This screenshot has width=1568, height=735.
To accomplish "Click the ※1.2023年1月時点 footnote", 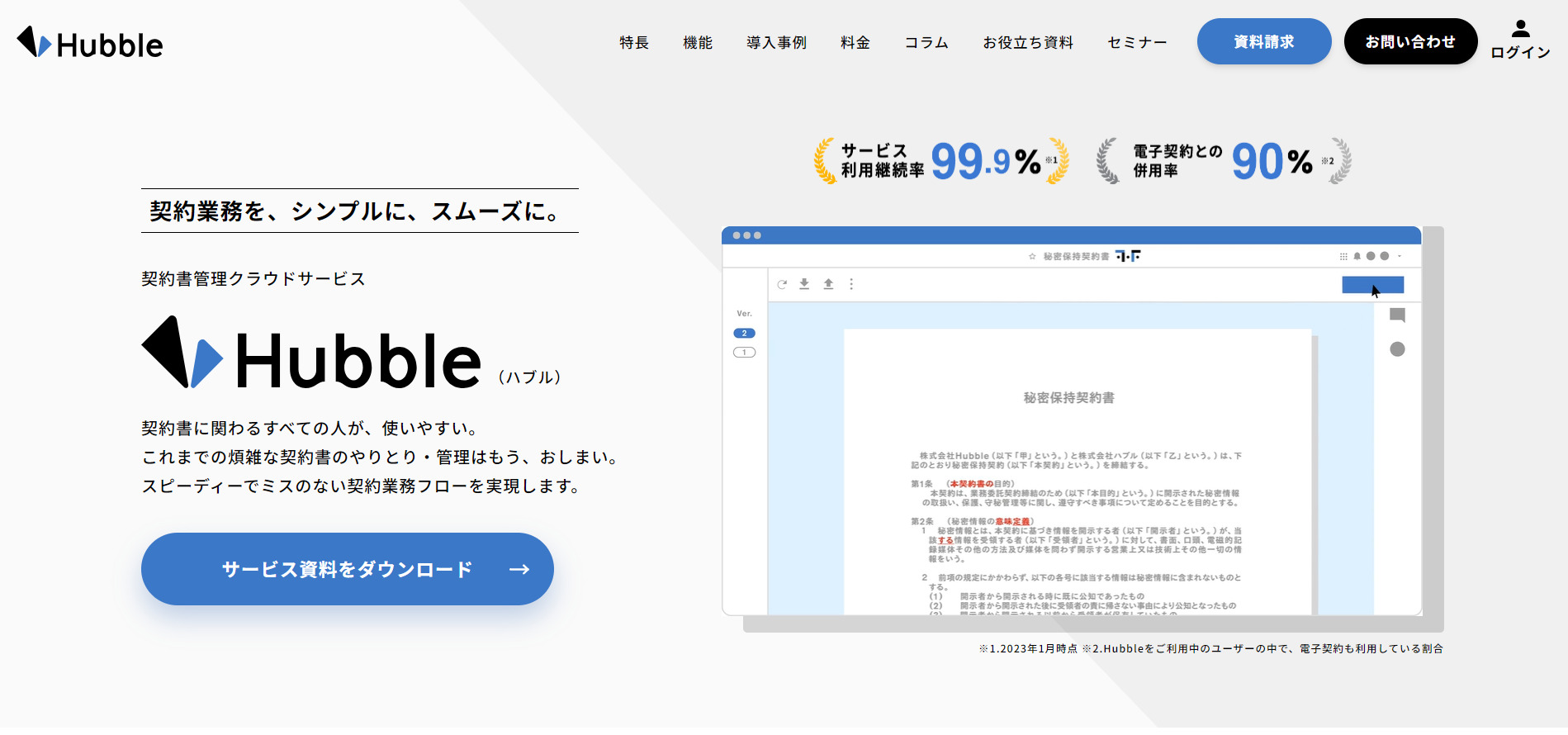I will (x=1028, y=649).
